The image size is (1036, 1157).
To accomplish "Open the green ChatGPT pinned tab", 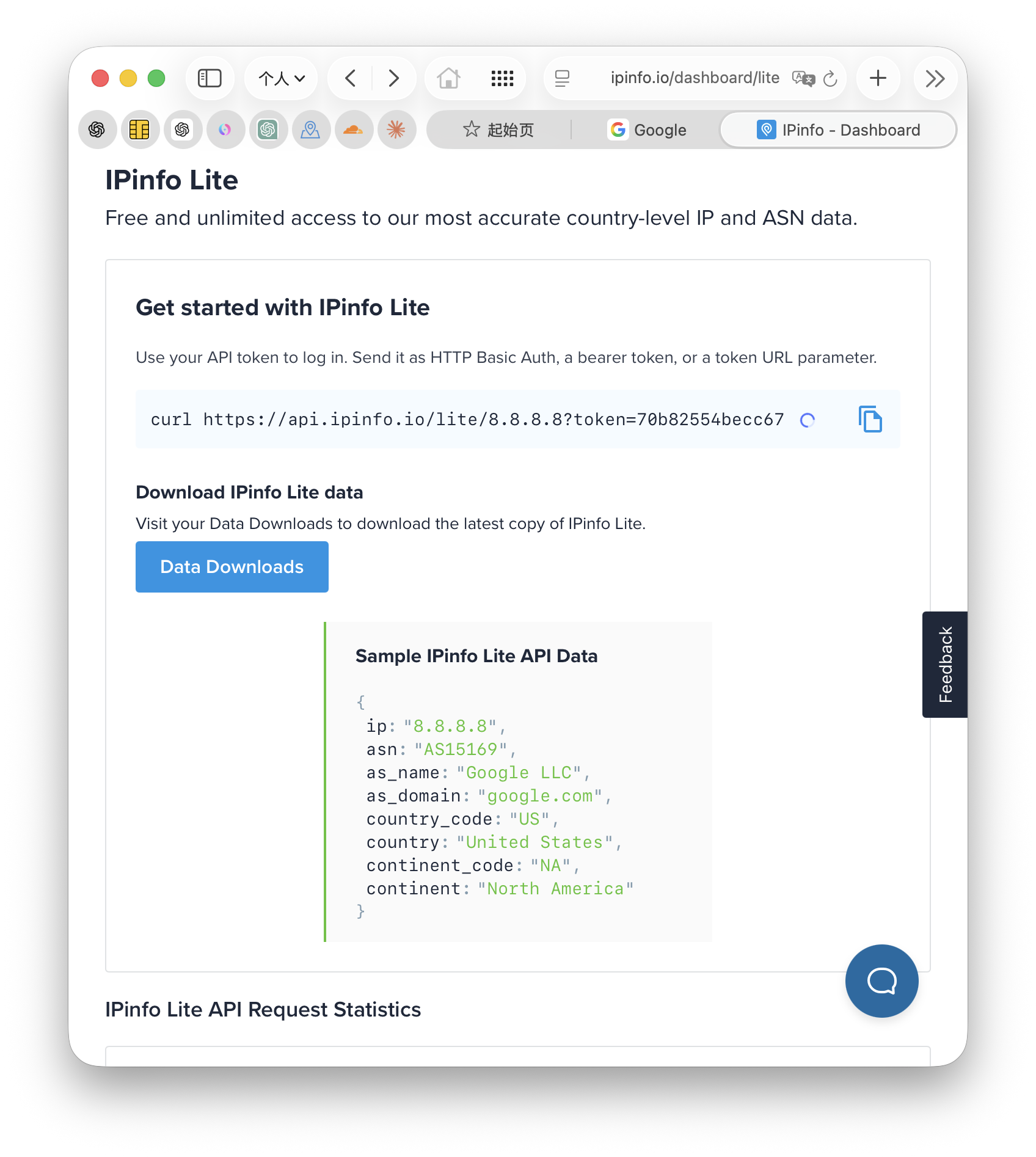I will click(x=268, y=130).
